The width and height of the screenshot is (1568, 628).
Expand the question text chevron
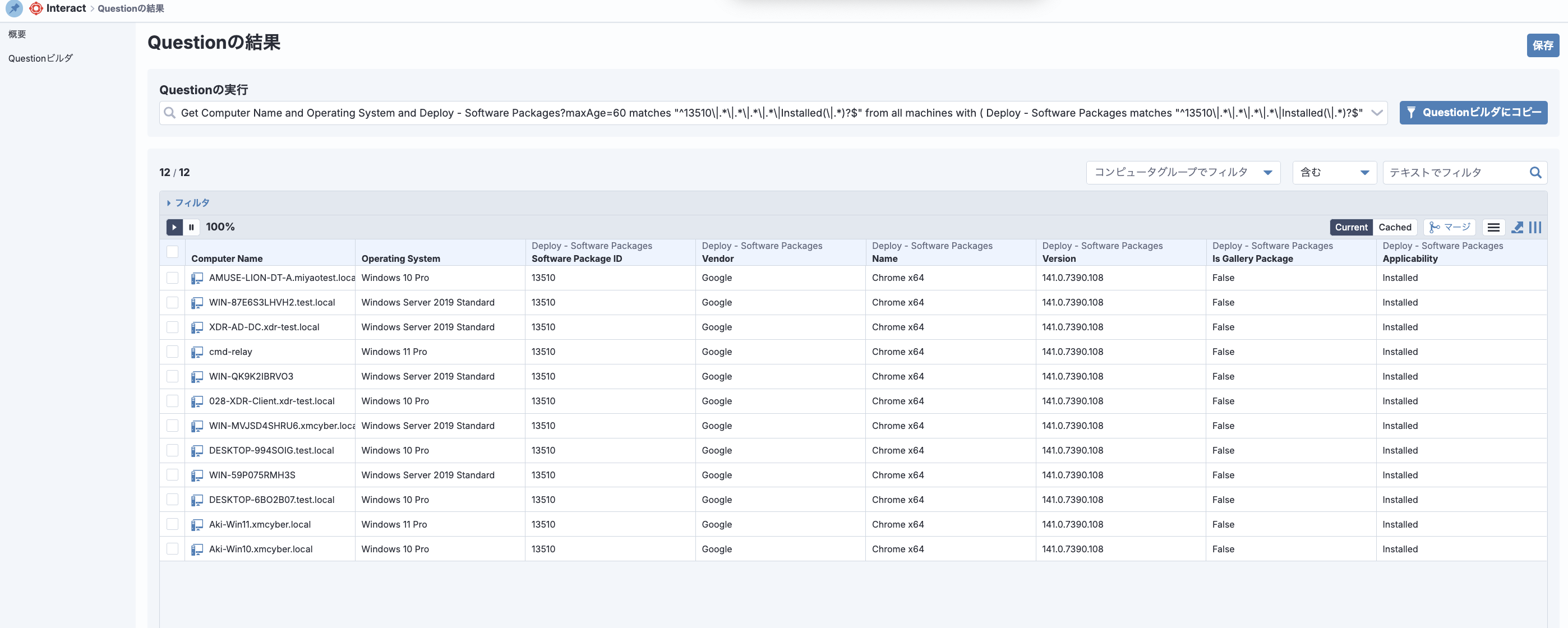point(1377,113)
